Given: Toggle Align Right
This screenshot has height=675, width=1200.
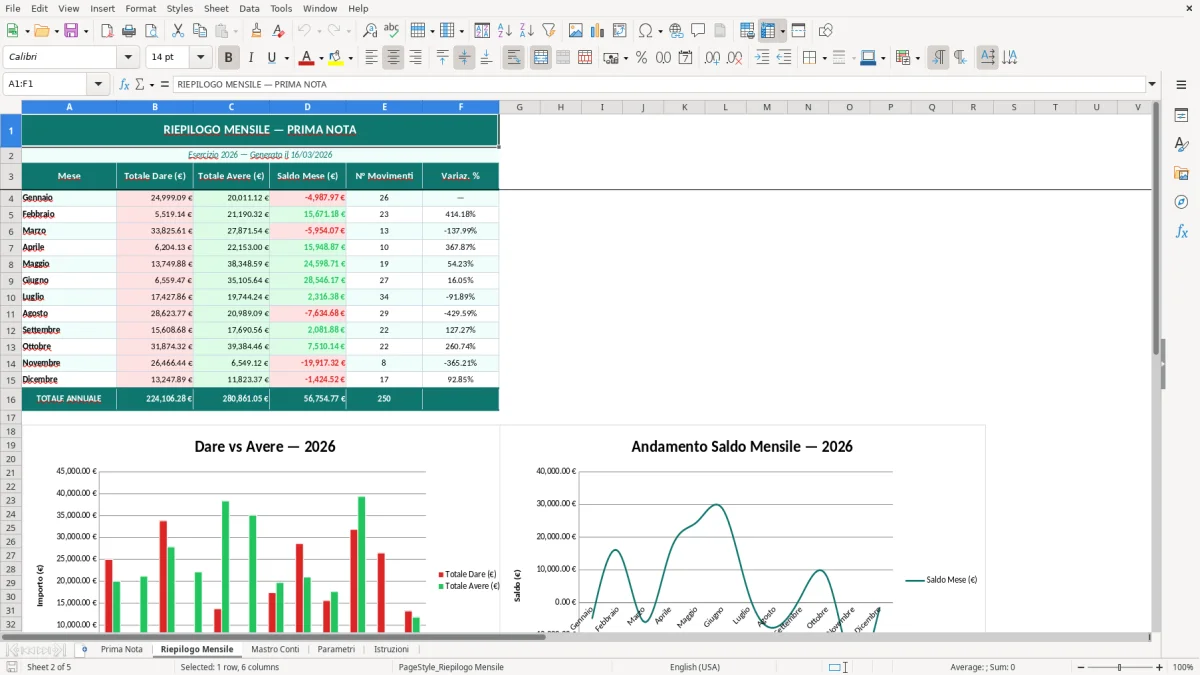Looking at the screenshot, I should pos(415,58).
